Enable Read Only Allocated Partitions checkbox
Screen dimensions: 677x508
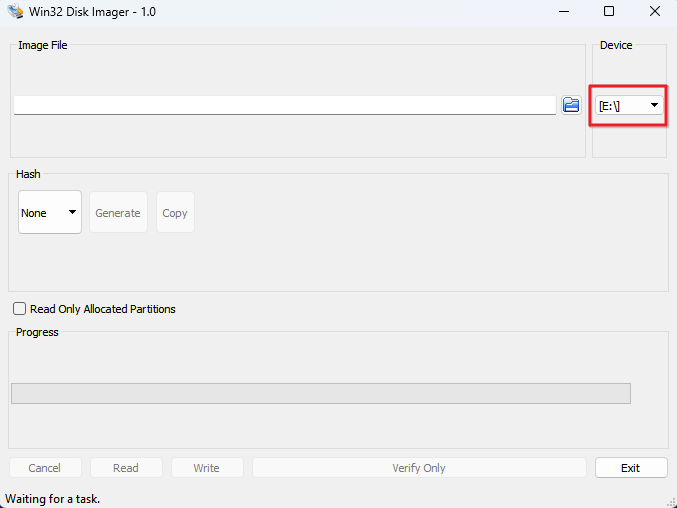point(19,309)
